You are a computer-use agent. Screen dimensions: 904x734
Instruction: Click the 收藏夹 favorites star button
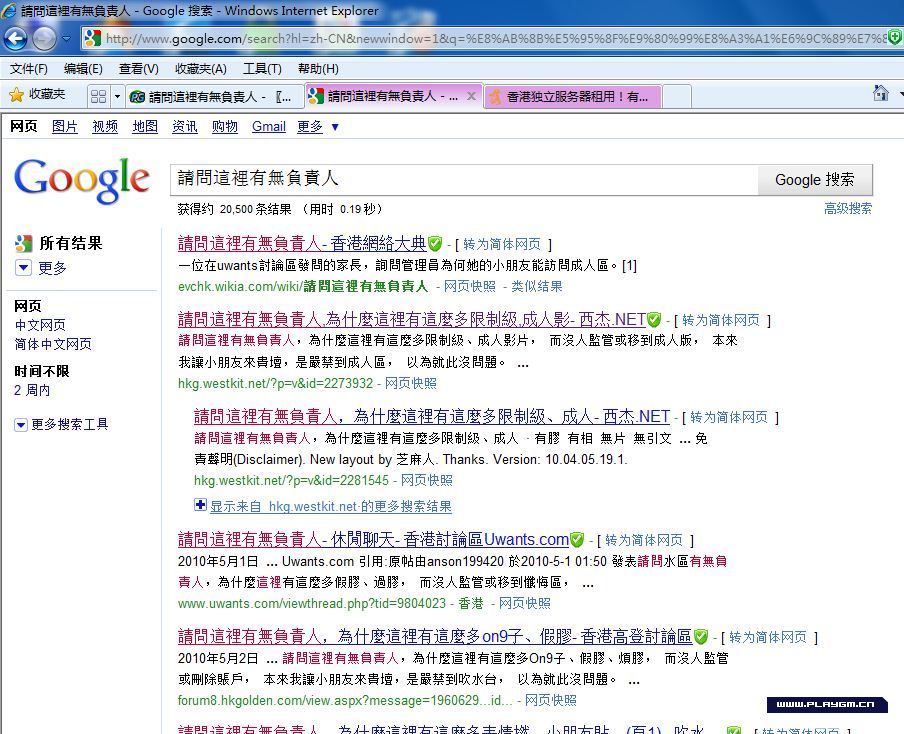point(37,95)
